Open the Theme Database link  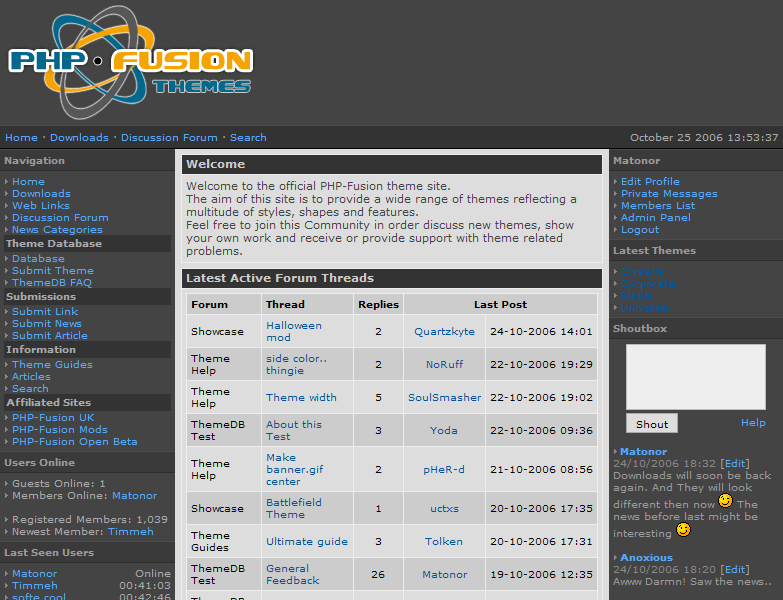coord(38,259)
